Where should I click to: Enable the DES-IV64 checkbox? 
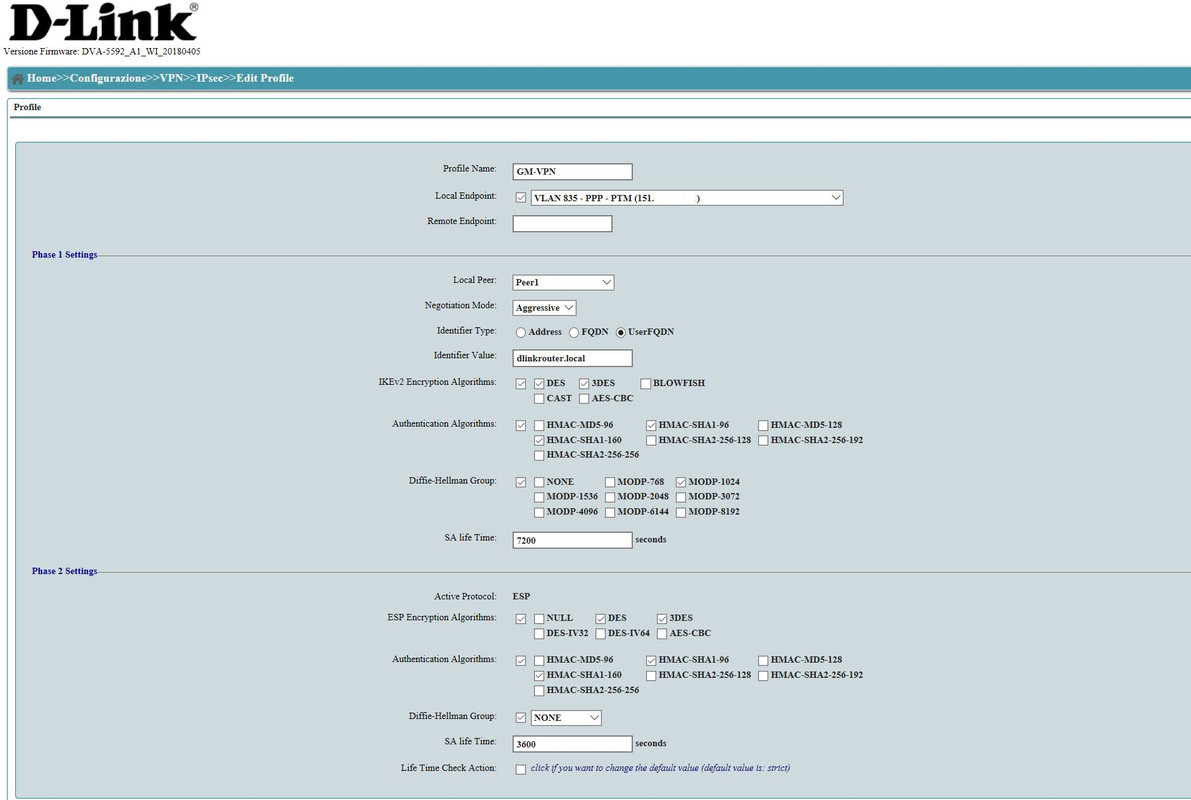[x=600, y=634]
